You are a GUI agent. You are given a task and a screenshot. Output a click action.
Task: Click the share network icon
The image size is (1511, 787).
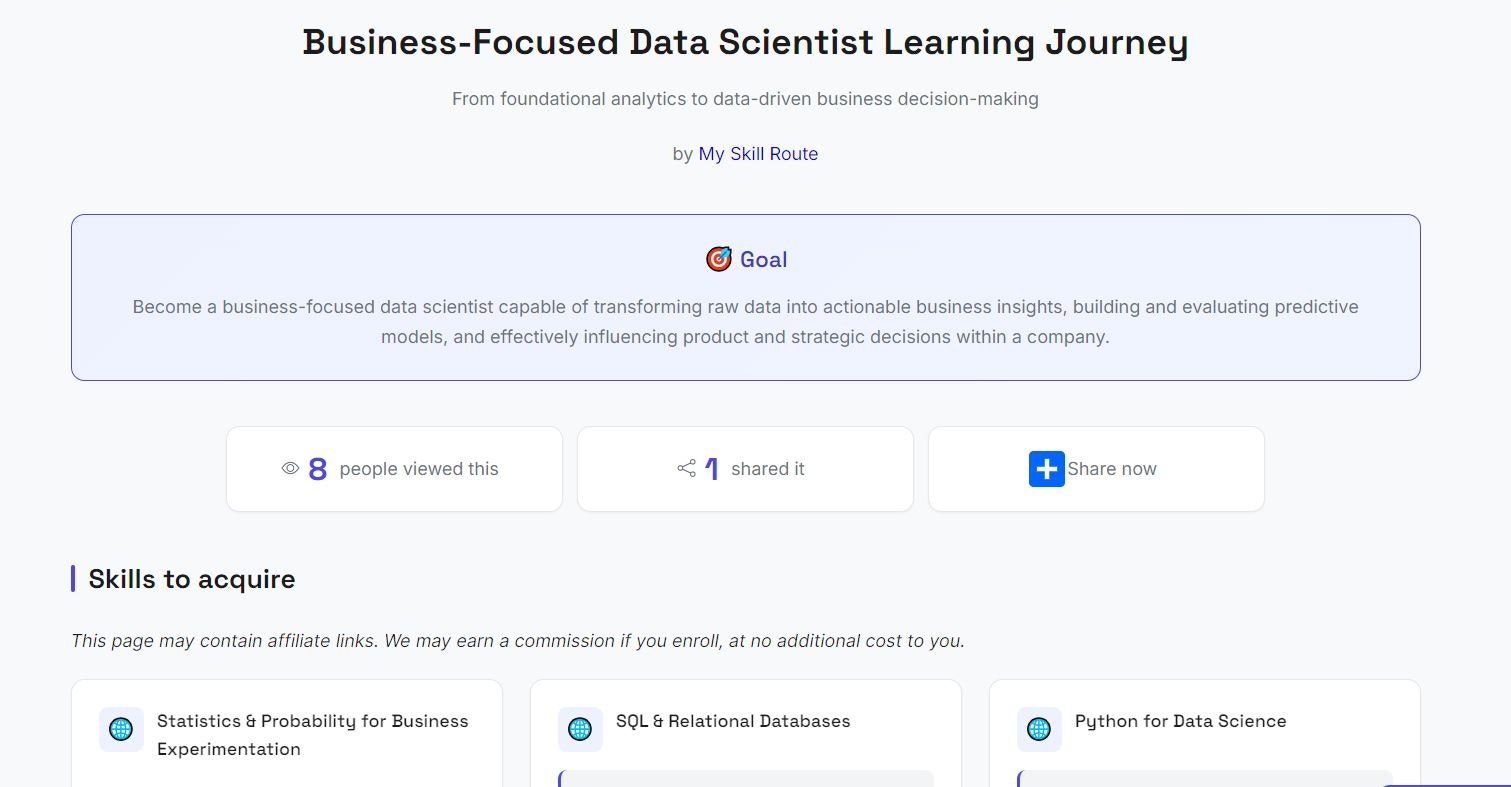687,468
